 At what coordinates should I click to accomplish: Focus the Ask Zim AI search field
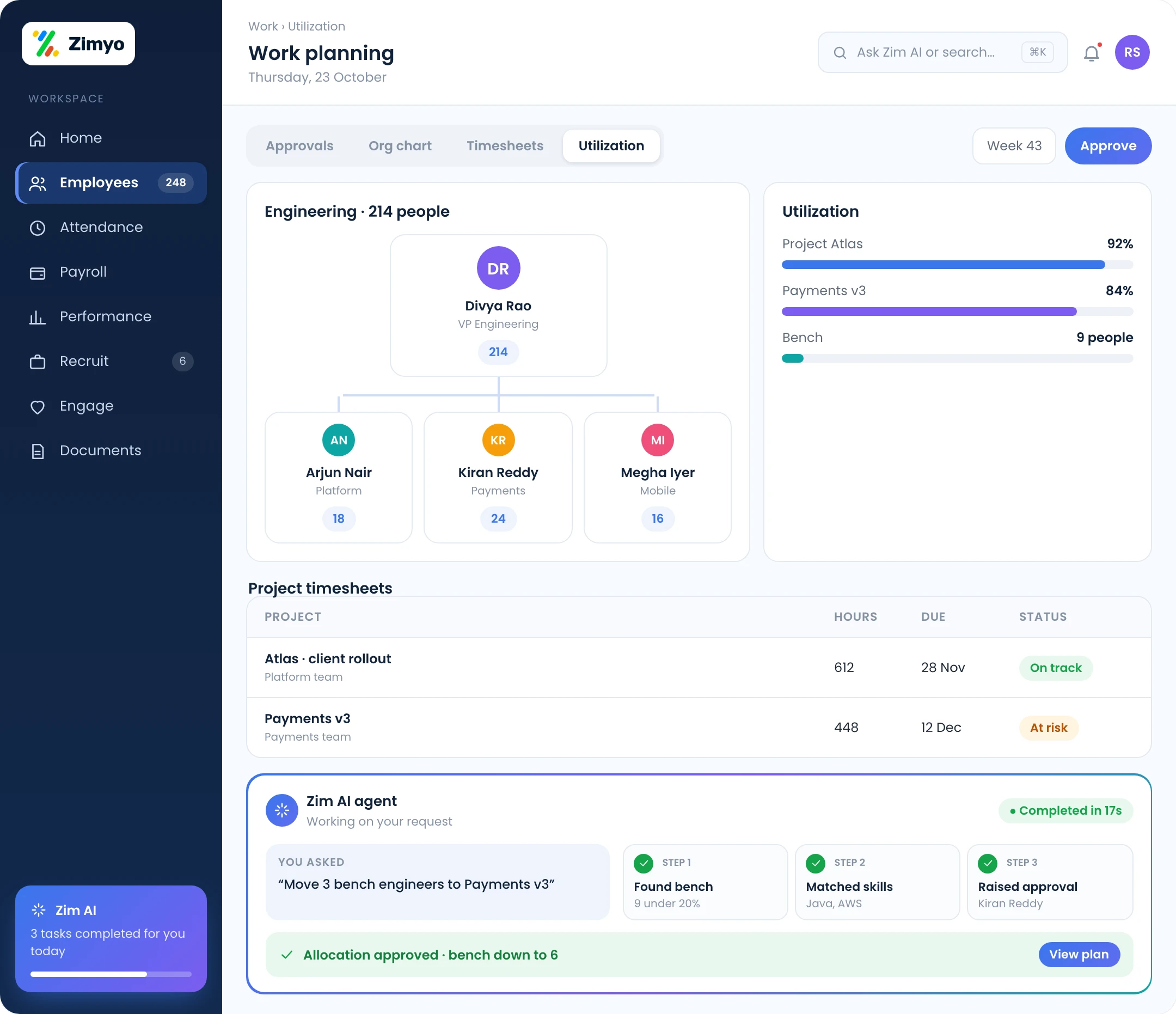pos(943,52)
